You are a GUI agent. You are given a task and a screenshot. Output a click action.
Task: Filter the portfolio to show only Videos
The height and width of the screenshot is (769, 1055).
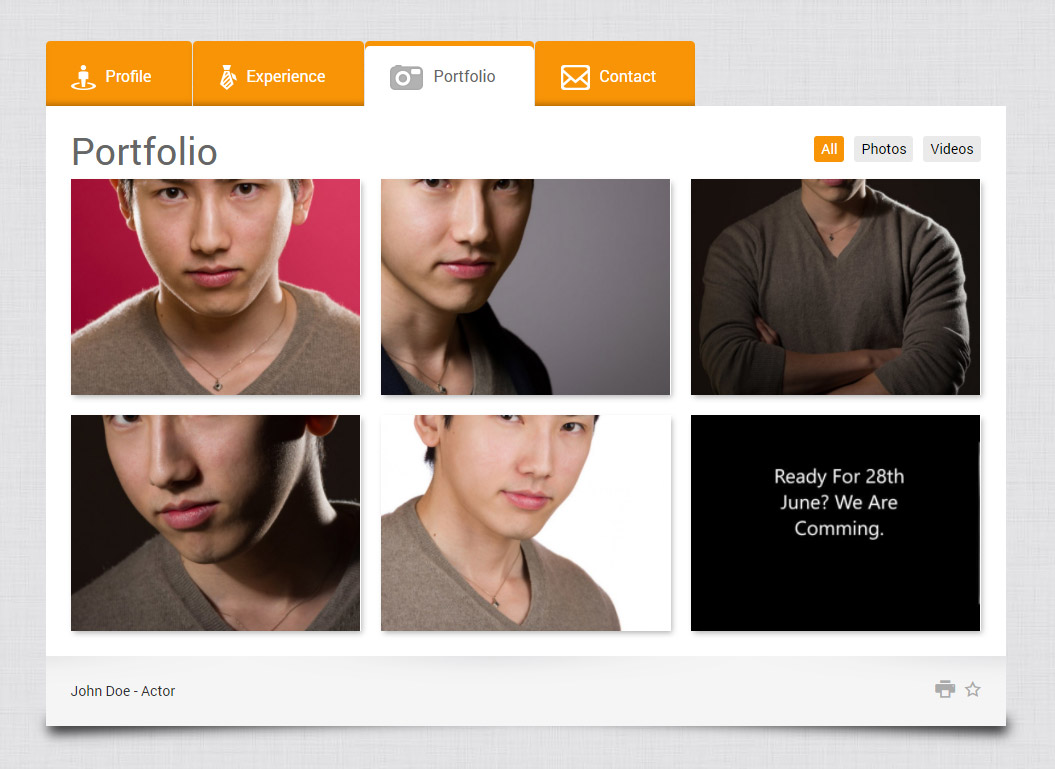click(x=951, y=148)
